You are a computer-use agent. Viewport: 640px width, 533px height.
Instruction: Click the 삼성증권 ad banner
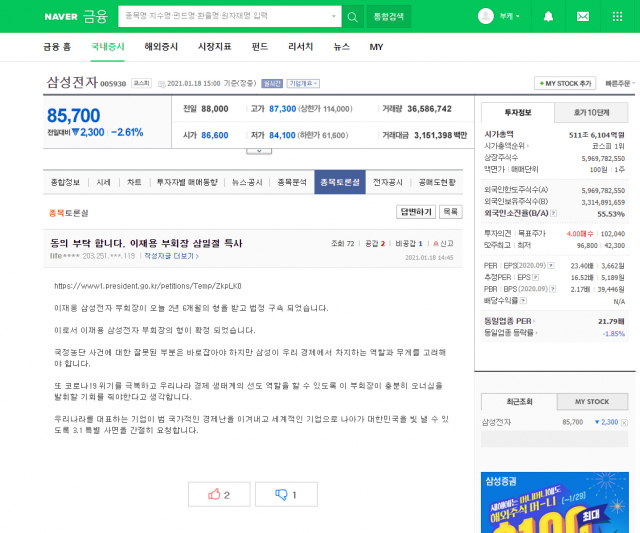tap(555, 502)
